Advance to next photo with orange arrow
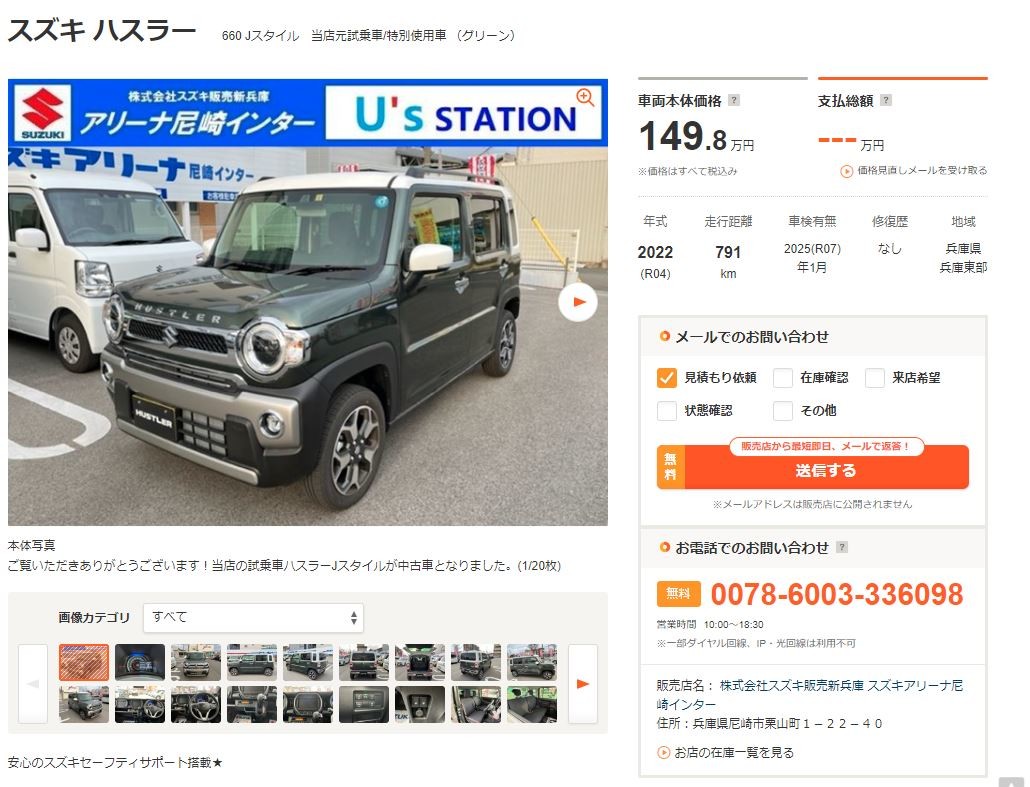 (578, 302)
